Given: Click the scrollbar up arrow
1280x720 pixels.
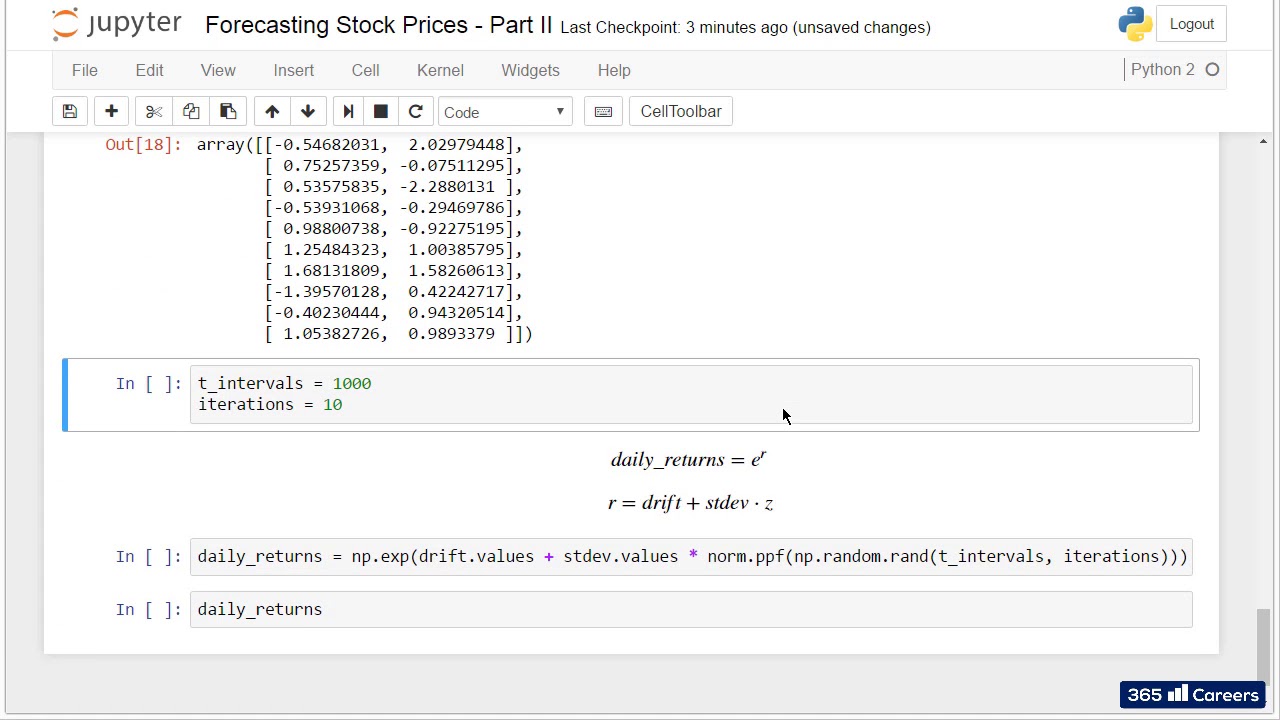Looking at the screenshot, I should point(1263,143).
